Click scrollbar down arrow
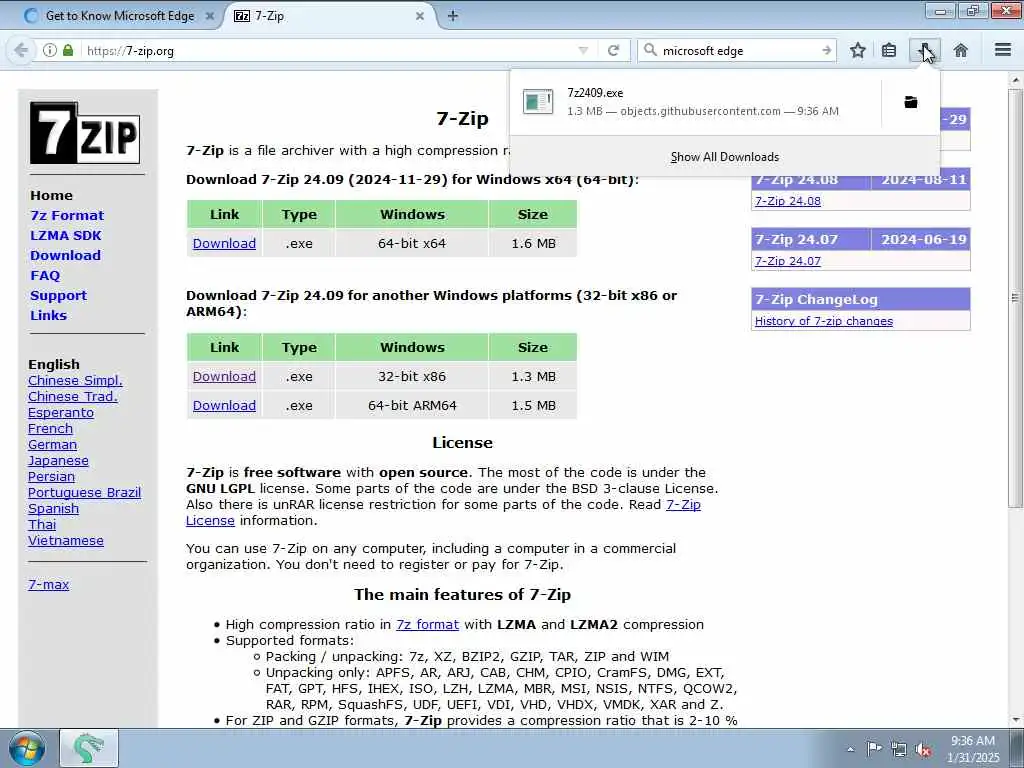This screenshot has width=1024, height=768. [1015, 720]
